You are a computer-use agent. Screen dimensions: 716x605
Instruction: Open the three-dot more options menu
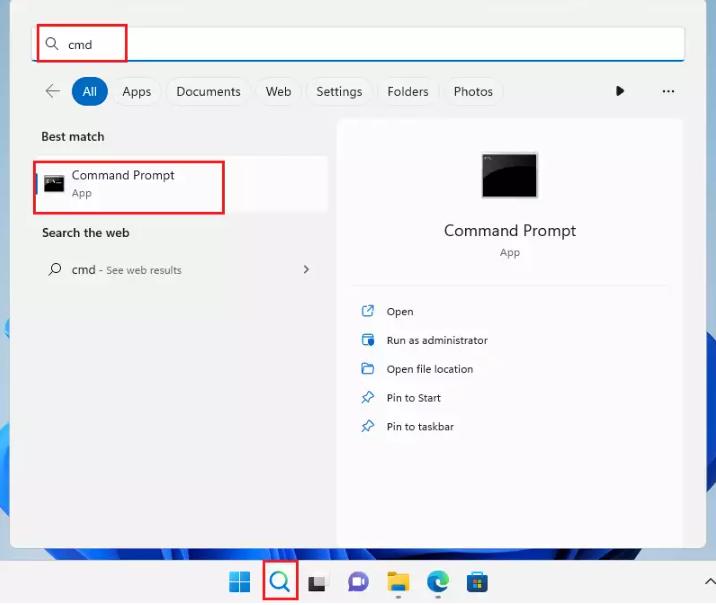(x=668, y=91)
